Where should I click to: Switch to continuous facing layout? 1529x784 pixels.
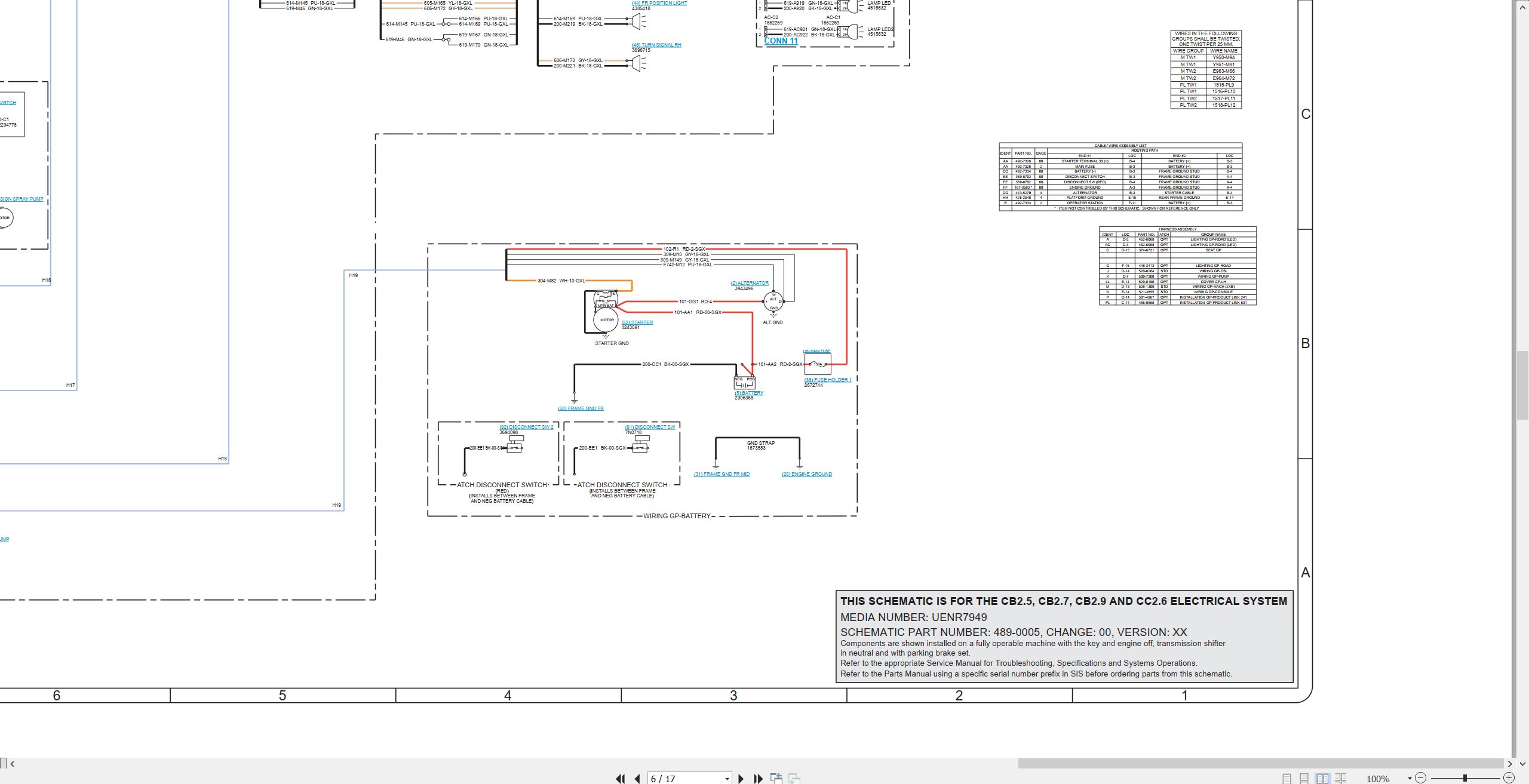tap(1340, 779)
